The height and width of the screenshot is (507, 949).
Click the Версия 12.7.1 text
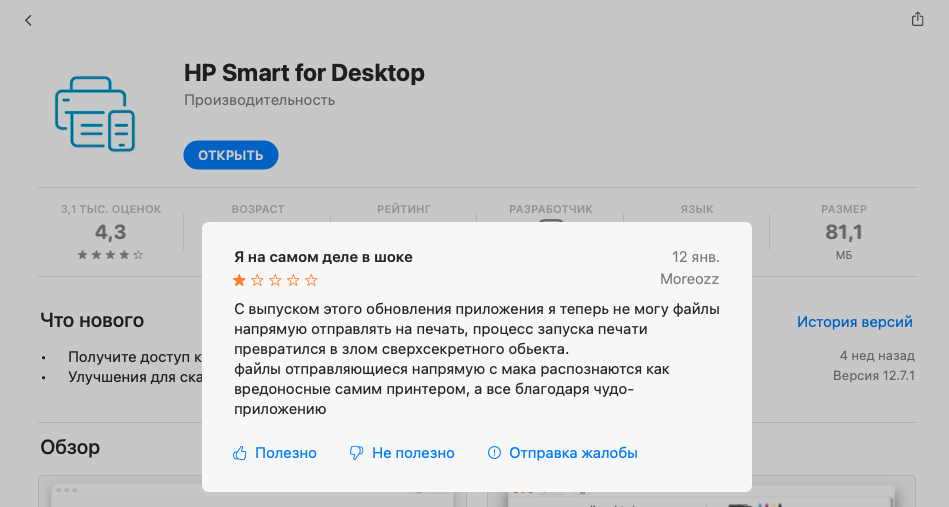click(x=874, y=376)
